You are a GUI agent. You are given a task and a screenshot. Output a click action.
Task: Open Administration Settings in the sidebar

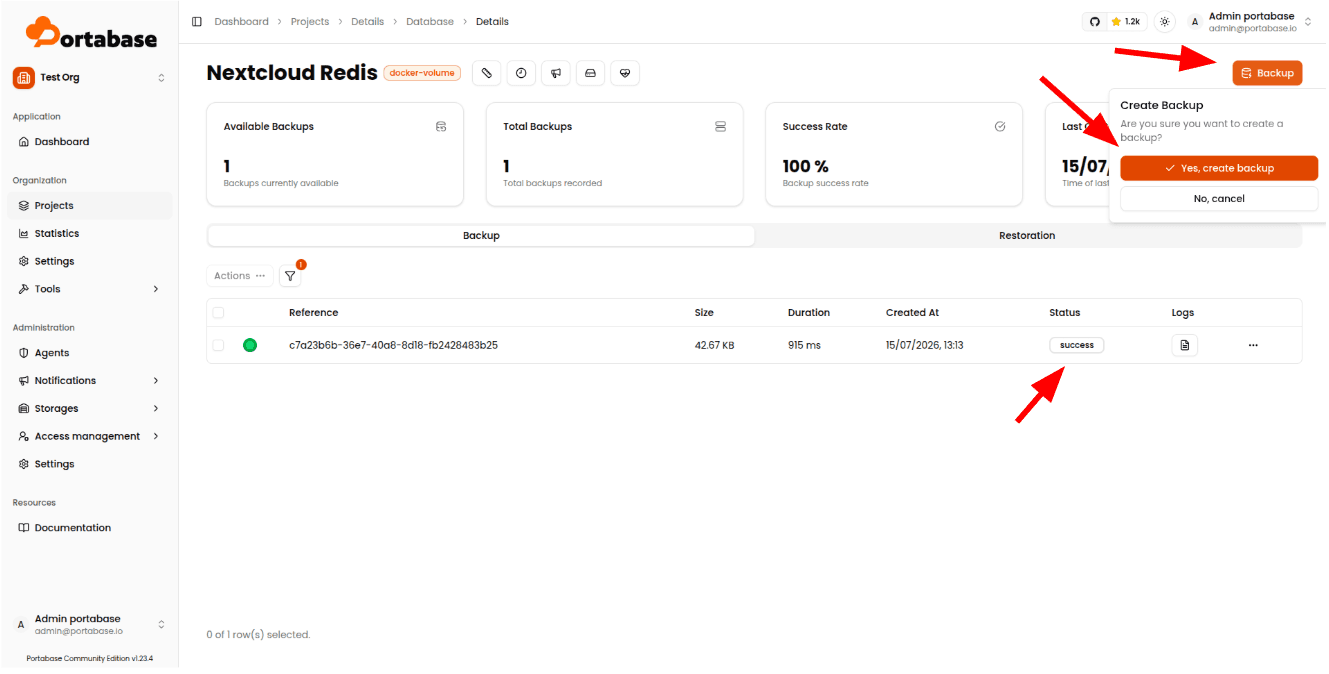(x=89, y=464)
